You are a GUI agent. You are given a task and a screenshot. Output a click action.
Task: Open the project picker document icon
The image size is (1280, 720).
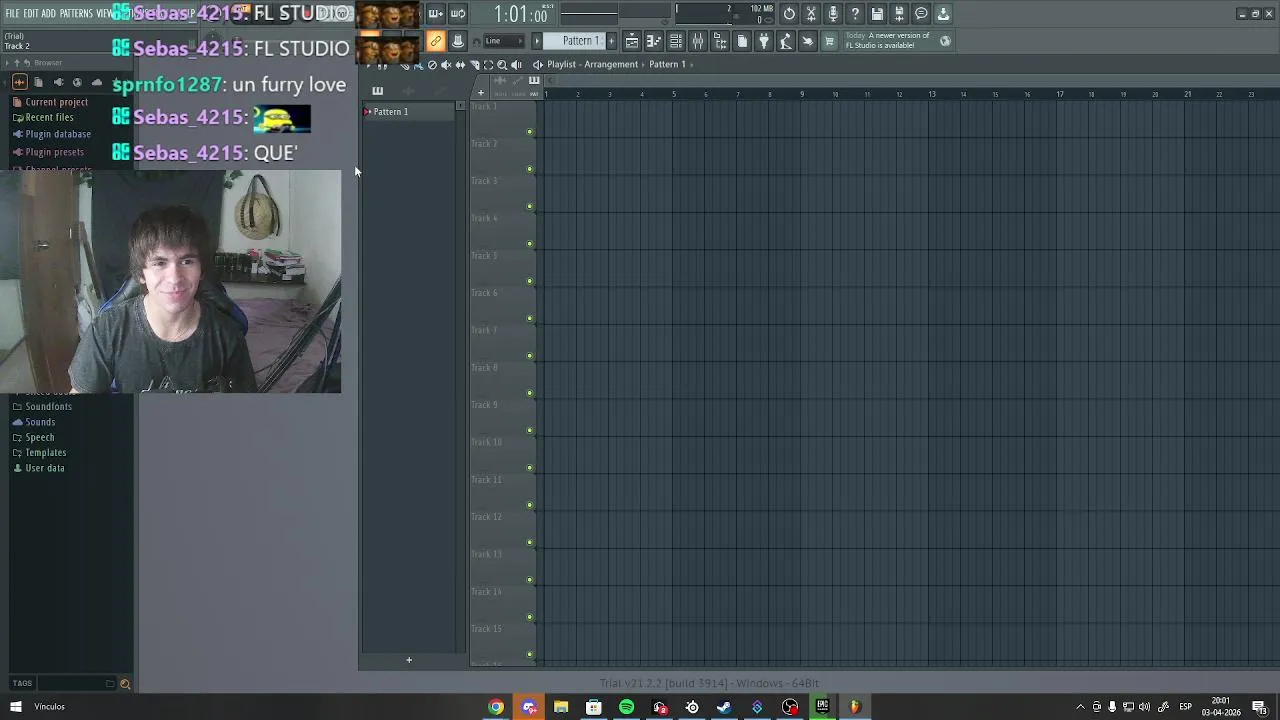(742, 41)
